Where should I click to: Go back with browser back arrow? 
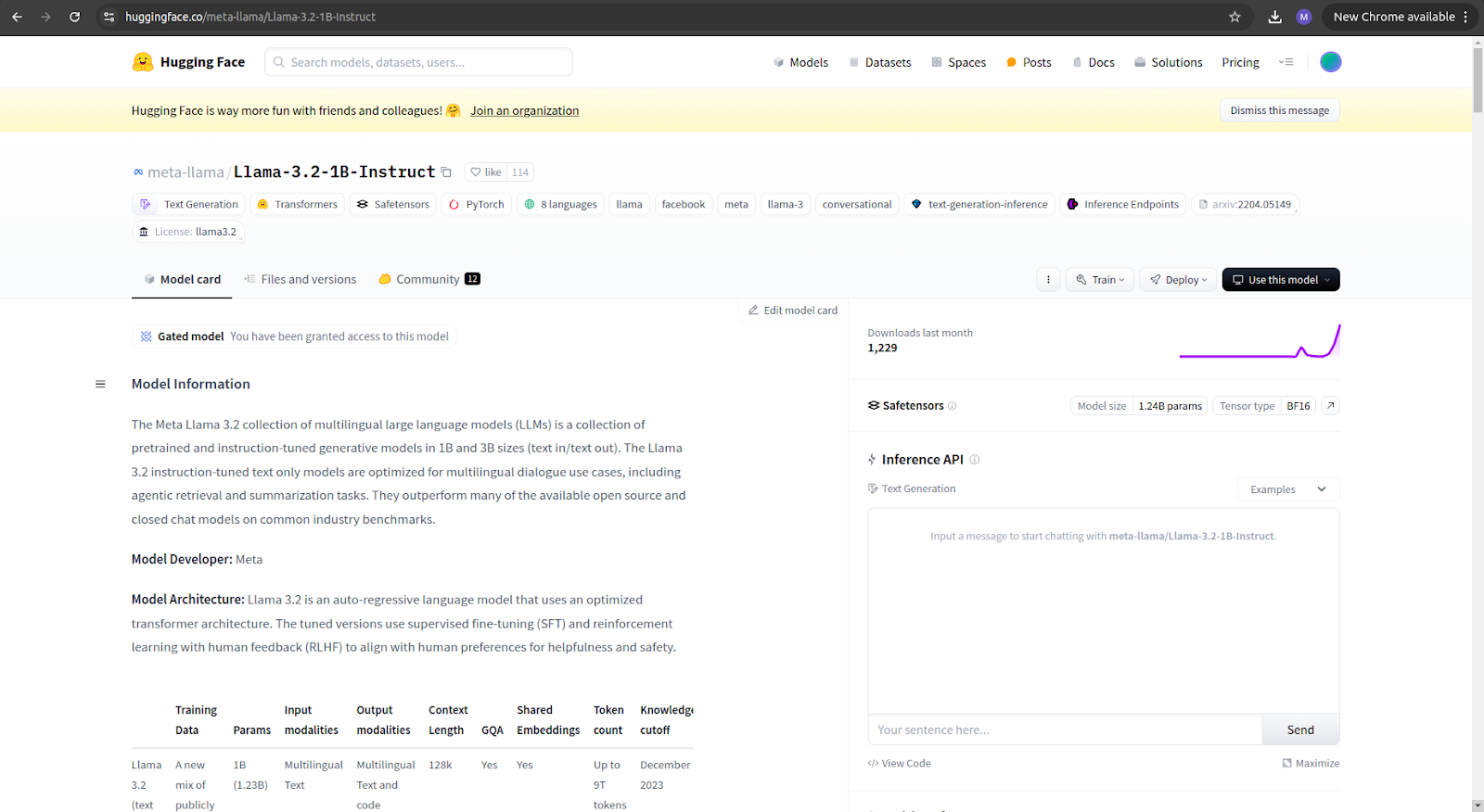click(18, 17)
